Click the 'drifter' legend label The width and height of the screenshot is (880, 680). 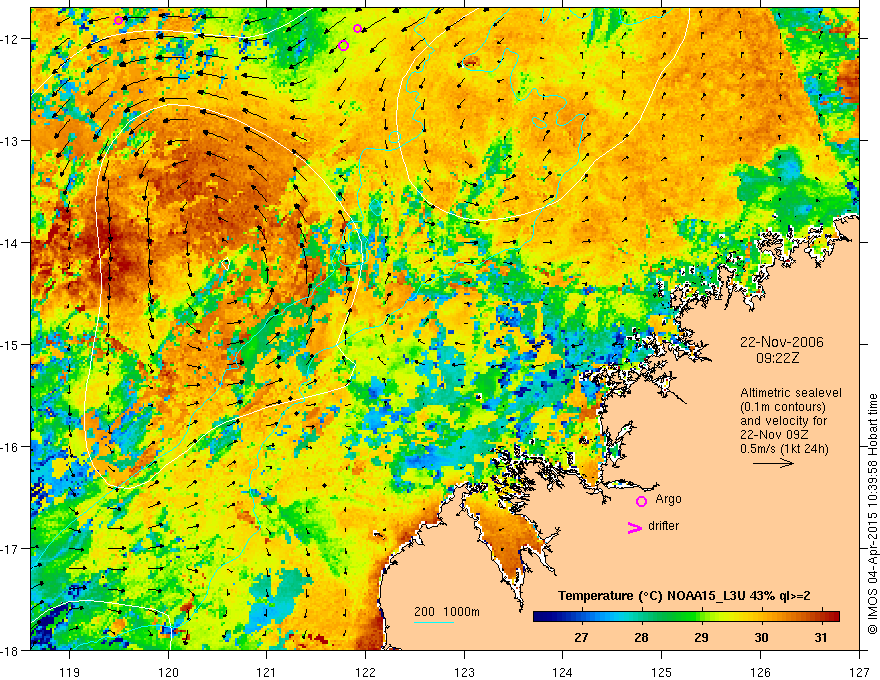coord(663,526)
